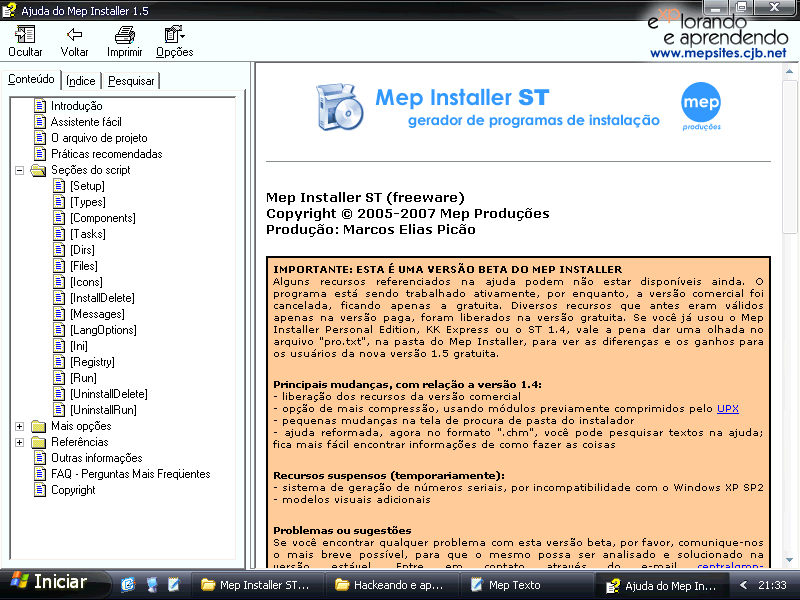This screenshot has width=800, height=600.
Task: Click the Ocultar (hide) toolbar icon
Action: tap(25, 35)
